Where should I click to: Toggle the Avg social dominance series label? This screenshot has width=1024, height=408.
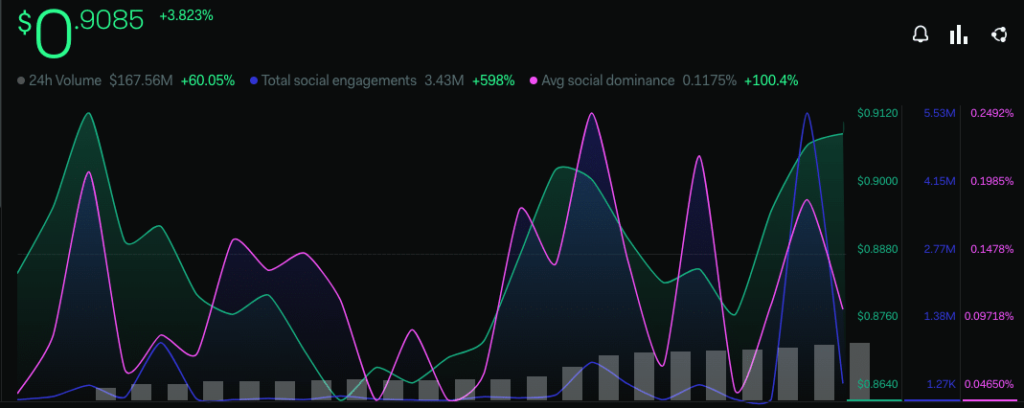(x=608, y=80)
